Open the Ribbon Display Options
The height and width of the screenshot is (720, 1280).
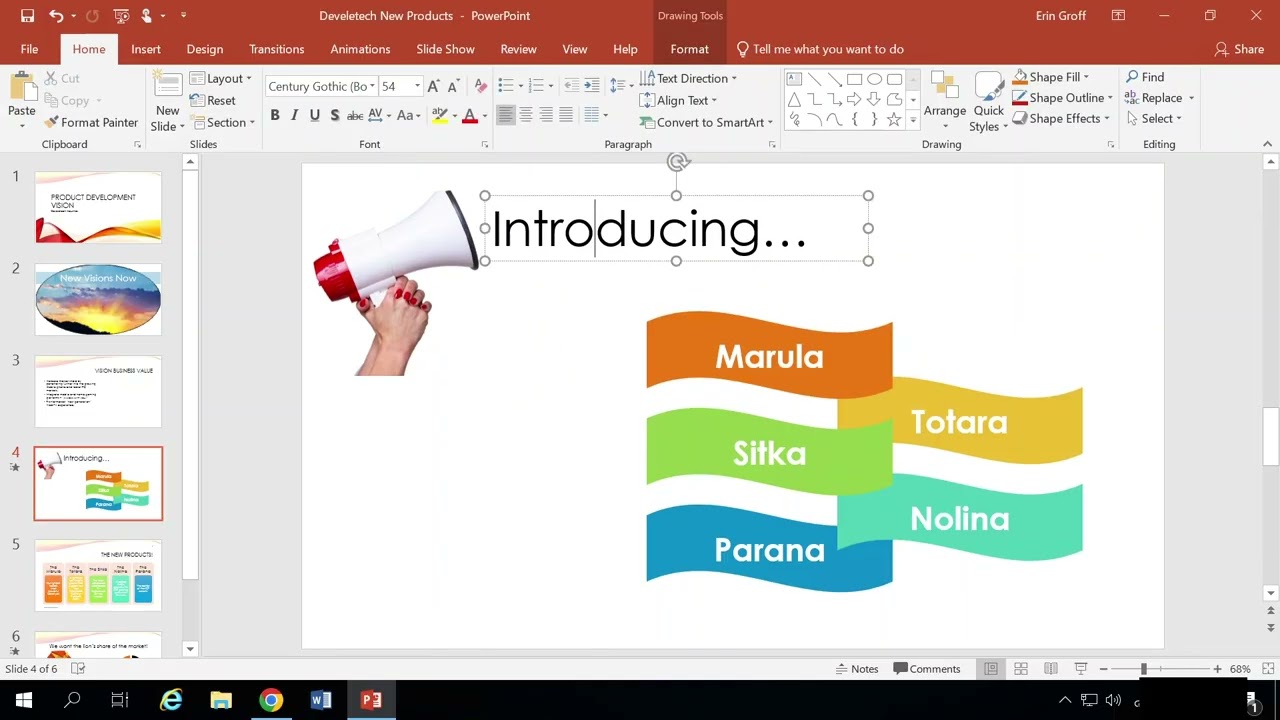click(1118, 16)
